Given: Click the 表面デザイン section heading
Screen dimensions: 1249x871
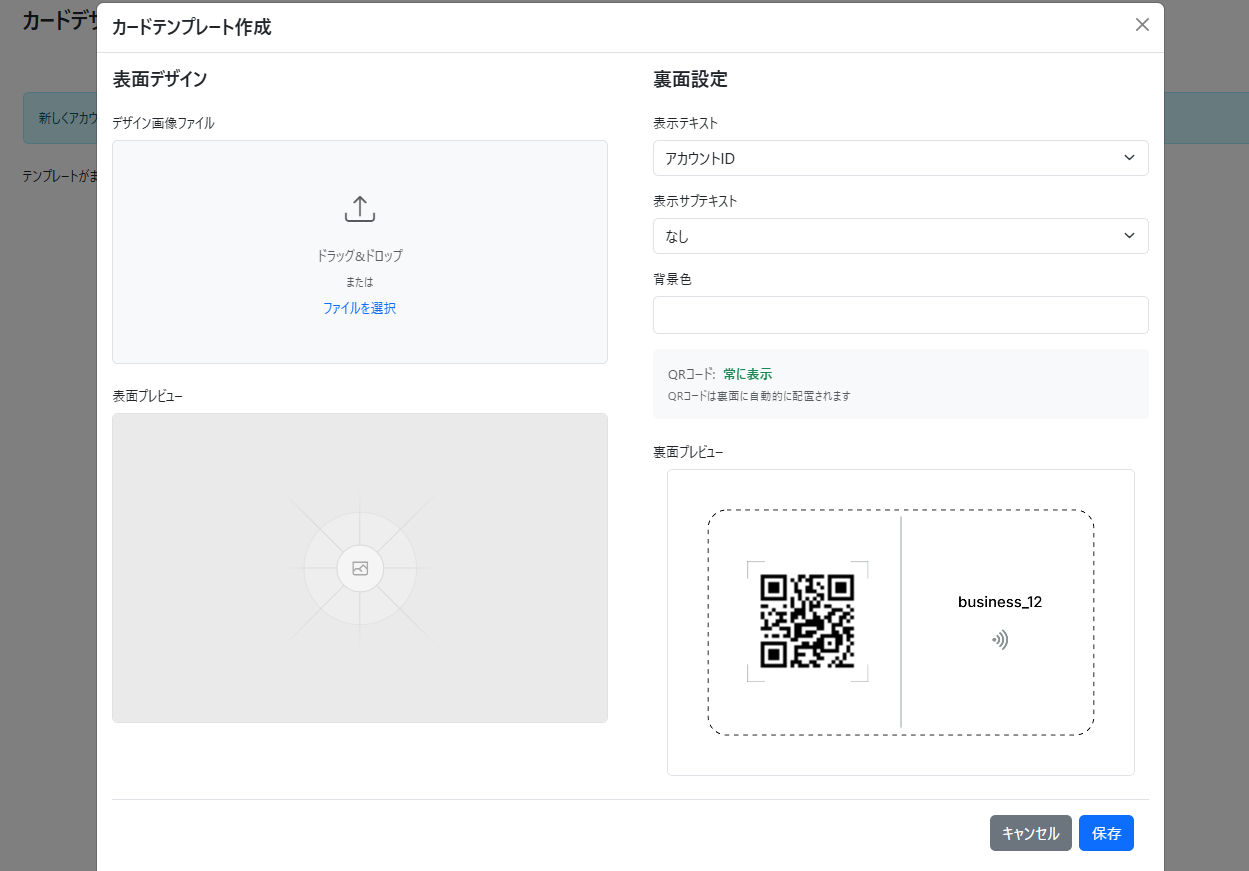Looking at the screenshot, I should (x=160, y=80).
